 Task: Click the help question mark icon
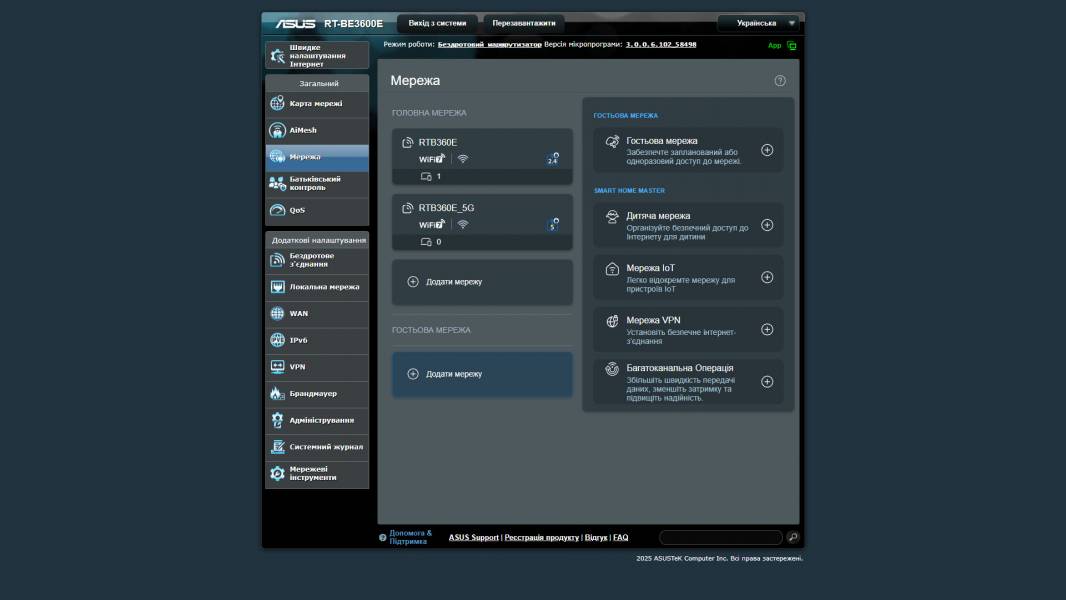coord(780,81)
